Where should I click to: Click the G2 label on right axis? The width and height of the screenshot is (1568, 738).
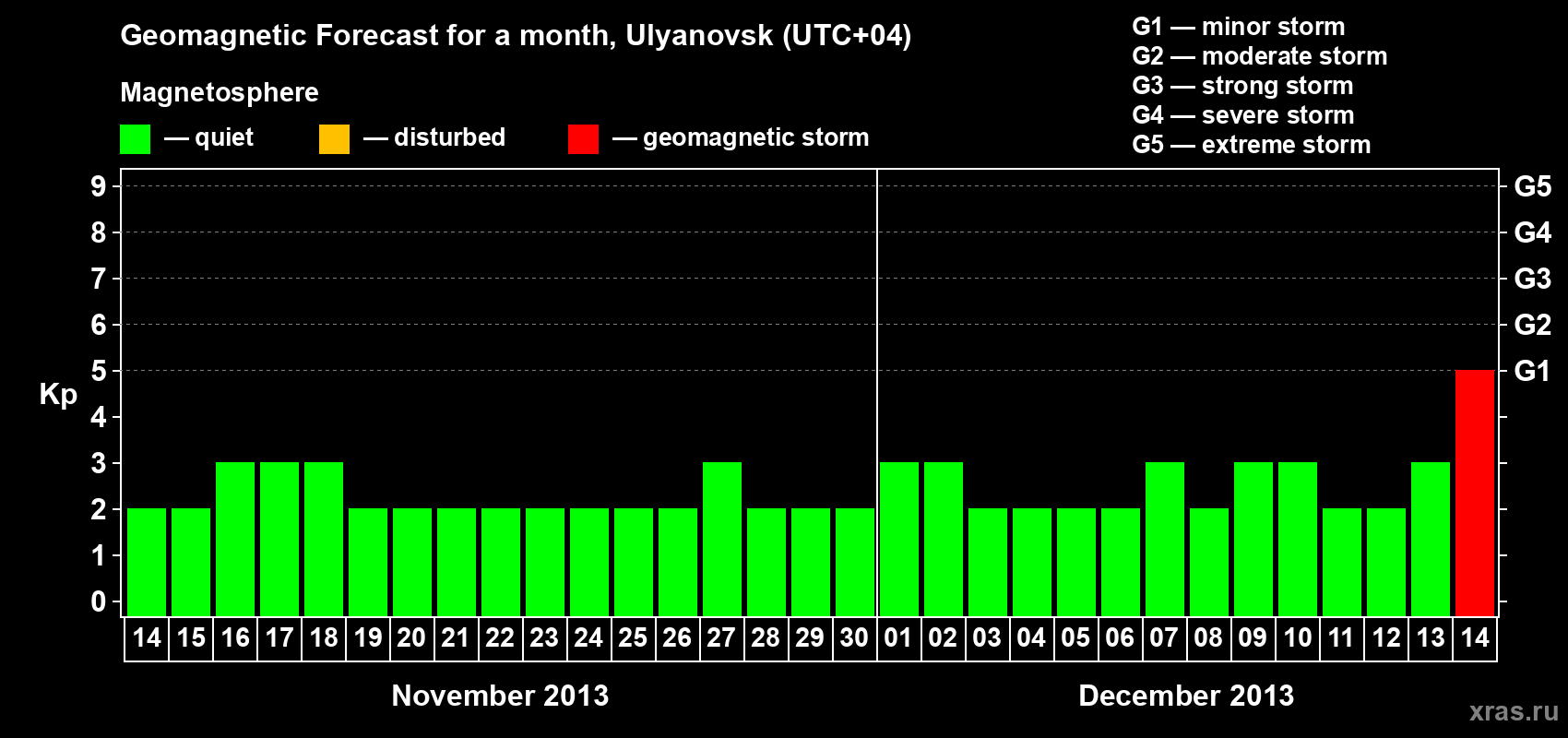(x=1533, y=325)
